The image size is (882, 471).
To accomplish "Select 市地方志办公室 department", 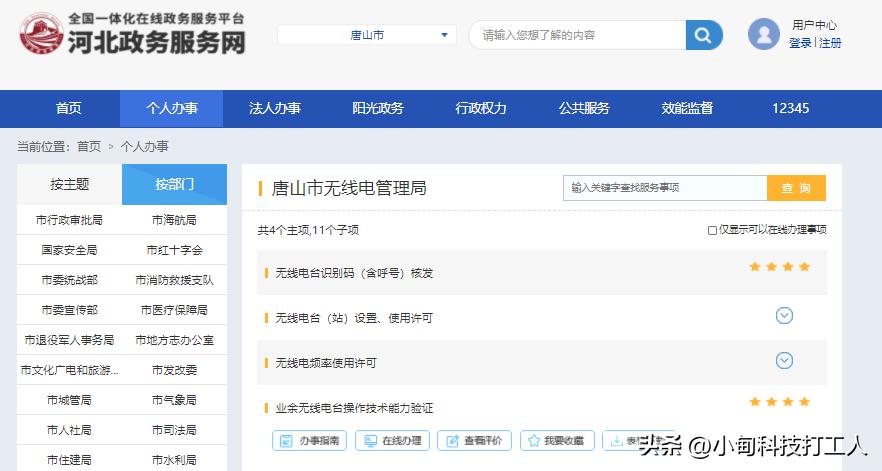I will pyautogui.click(x=174, y=340).
